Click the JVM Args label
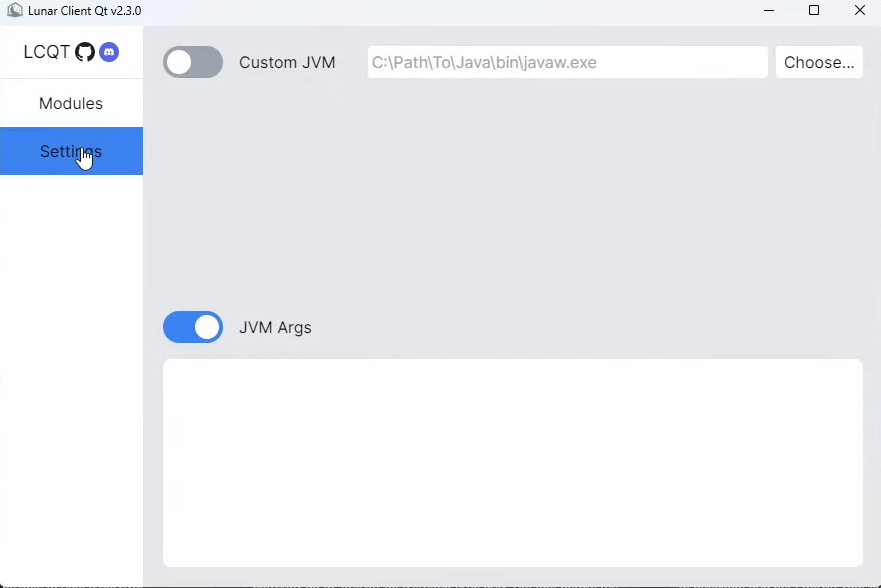The image size is (881, 588). (x=275, y=327)
